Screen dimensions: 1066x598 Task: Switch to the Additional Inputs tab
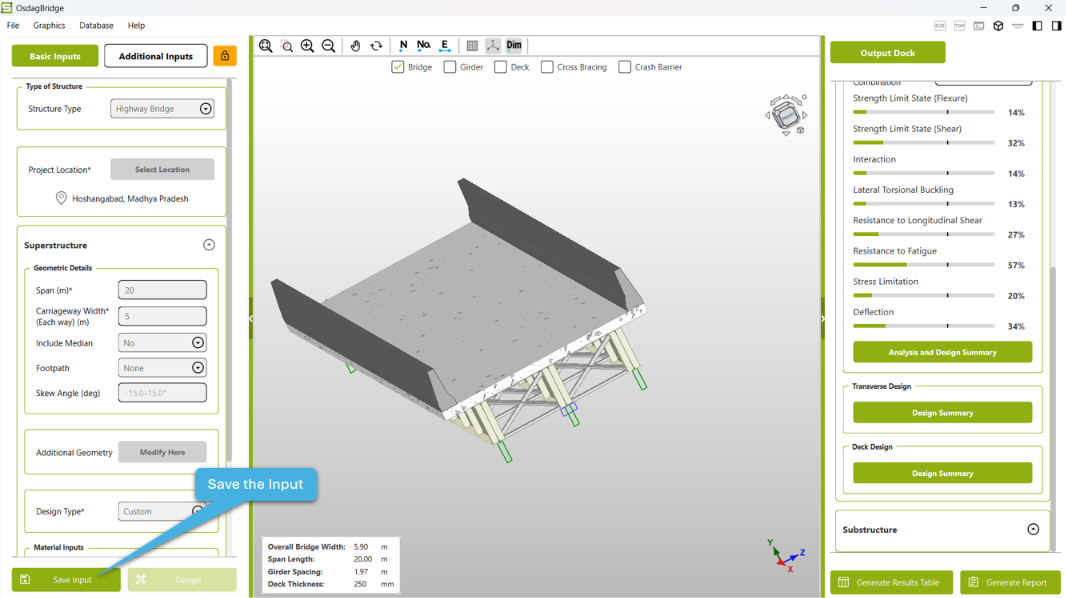[x=156, y=56]
